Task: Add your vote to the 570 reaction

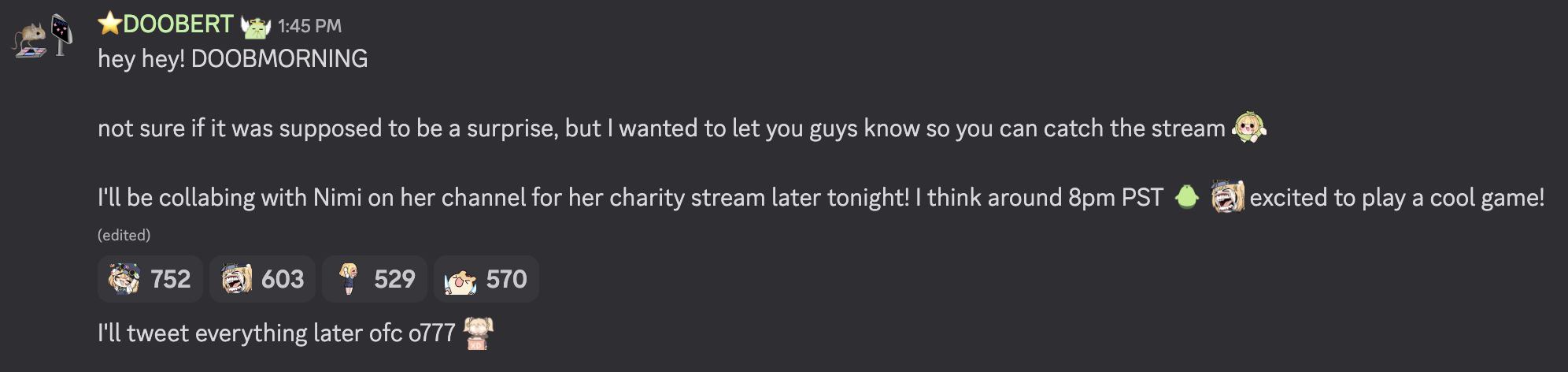Action: click(486, 279)
